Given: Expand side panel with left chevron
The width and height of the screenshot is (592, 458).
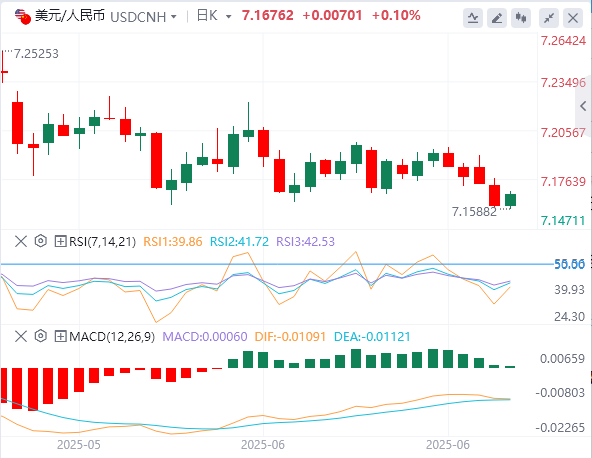Looking at the screenshot, I should 583,106.
